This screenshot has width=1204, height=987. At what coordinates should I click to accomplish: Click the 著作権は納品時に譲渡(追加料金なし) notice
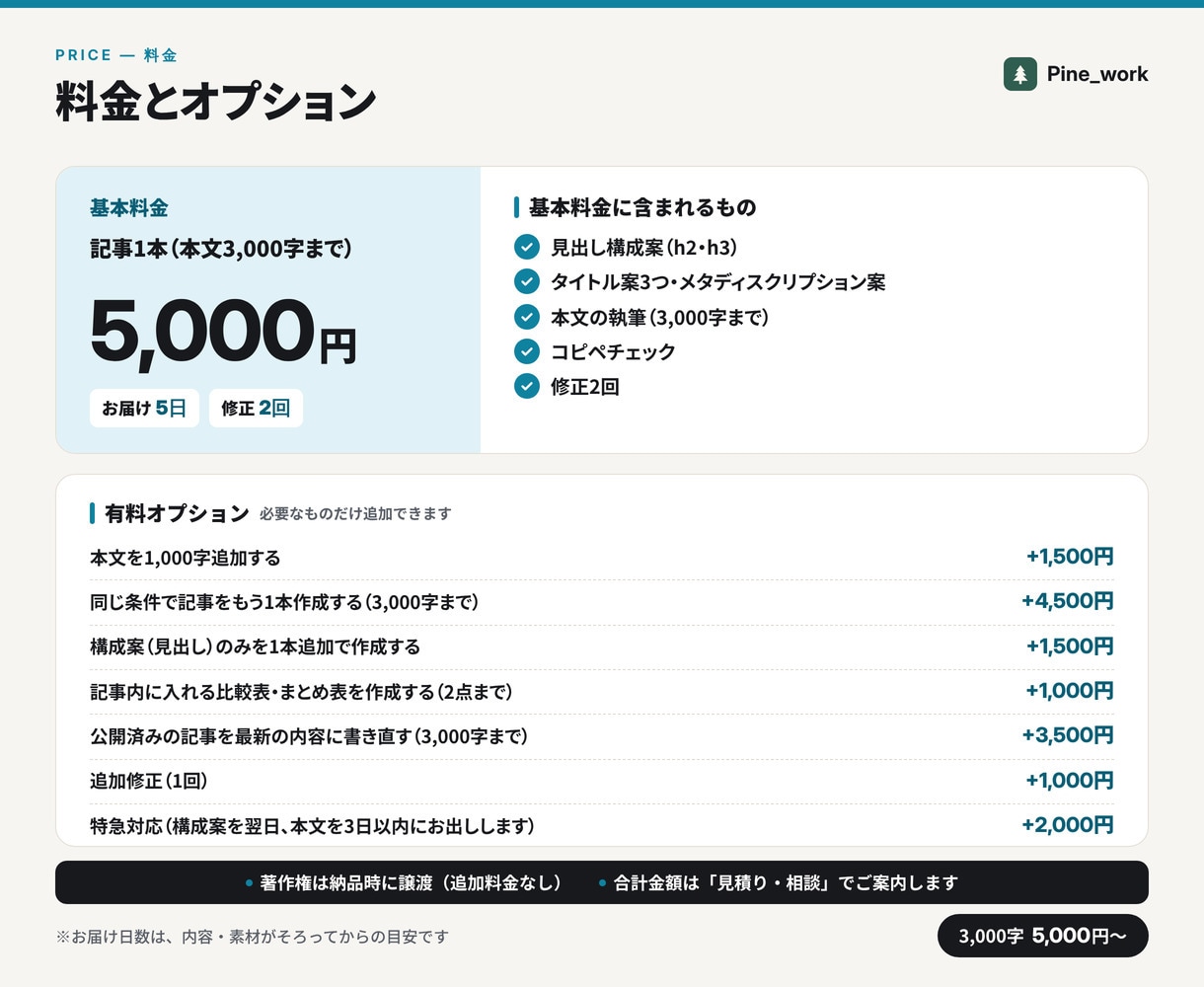pyautogui.click(x=411, y=883)
